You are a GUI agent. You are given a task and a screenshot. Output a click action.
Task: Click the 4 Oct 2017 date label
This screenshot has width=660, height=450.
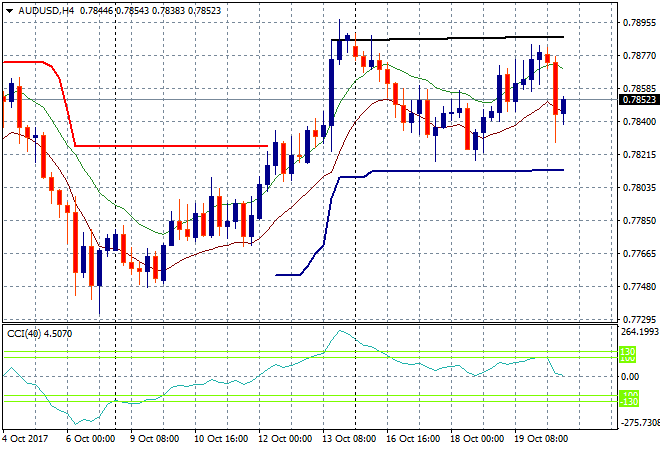pyautogui.click(x=25, y=439)
